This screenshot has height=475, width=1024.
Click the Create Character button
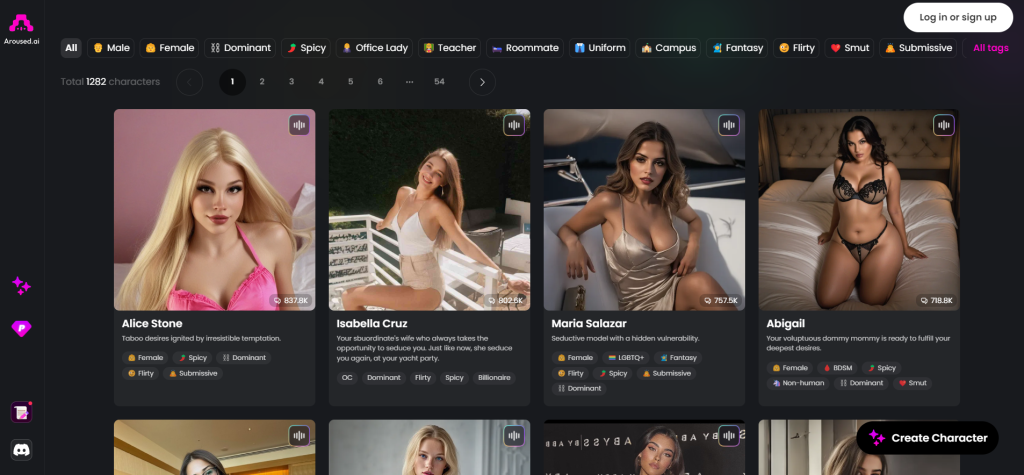click(x=929, y=438)
